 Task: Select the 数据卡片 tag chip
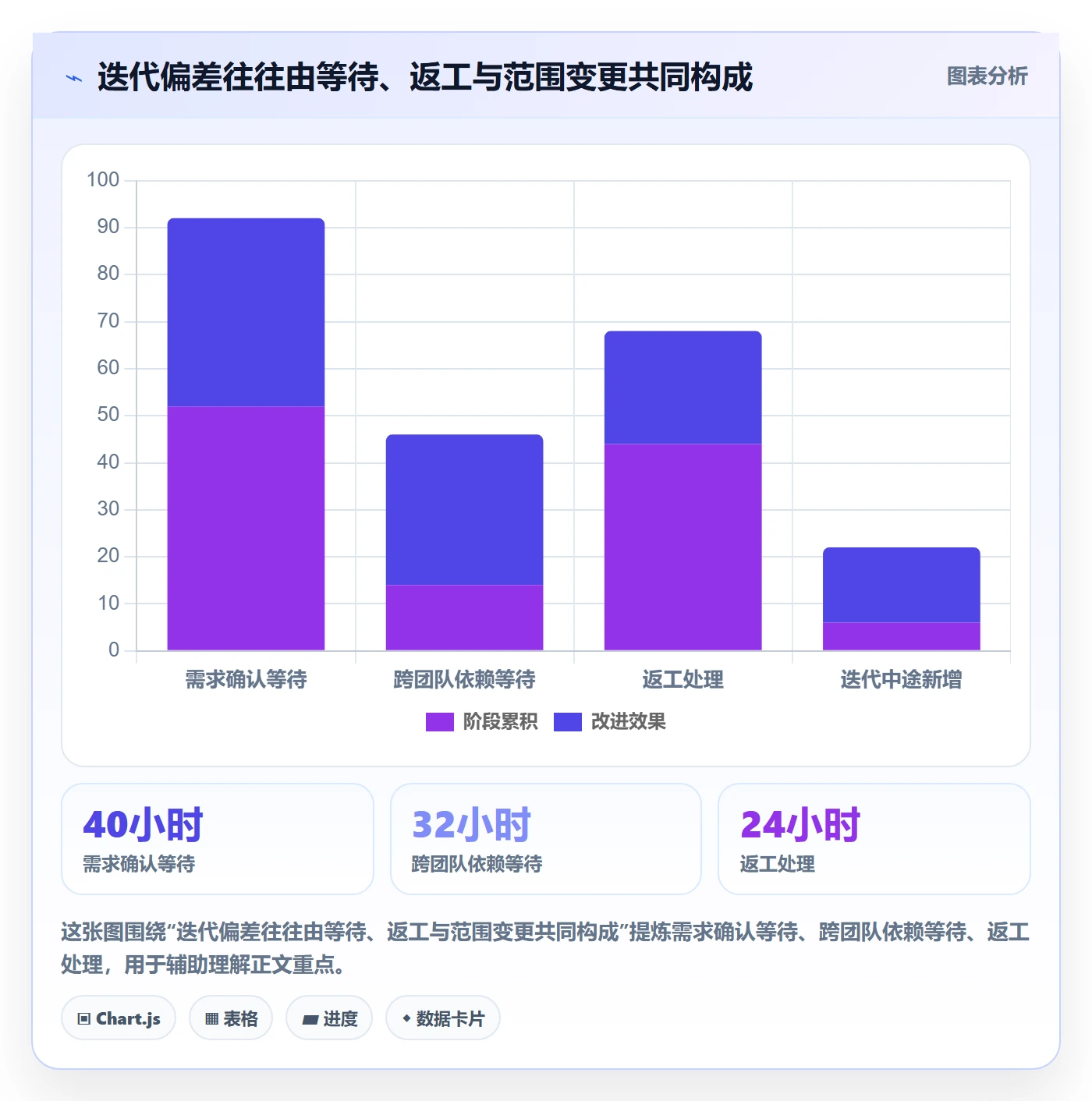442,1018
